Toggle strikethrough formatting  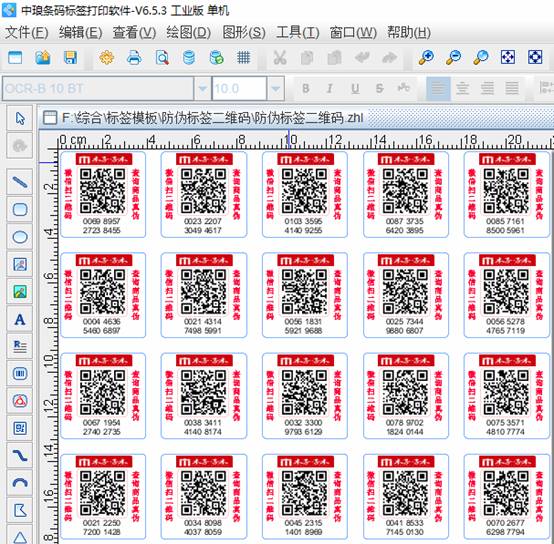point(379,88)
